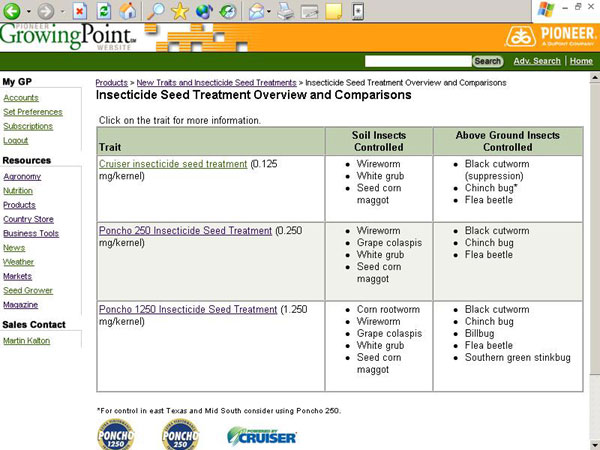The image size is (600, 450).
Task: Open the Agronomy resource link
Action: [x=22, y=177]
